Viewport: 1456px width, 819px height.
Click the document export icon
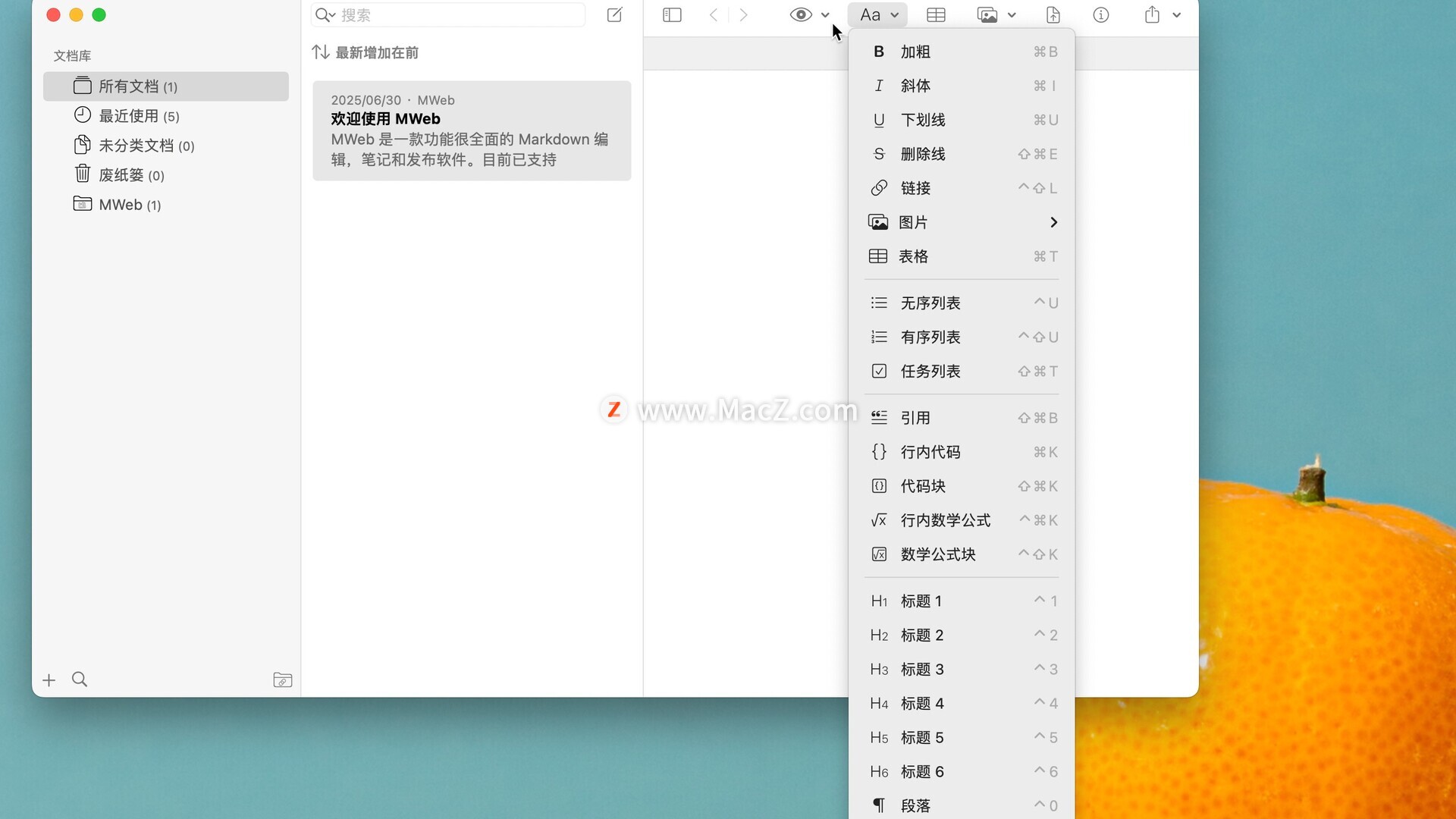click(1053, 14)
